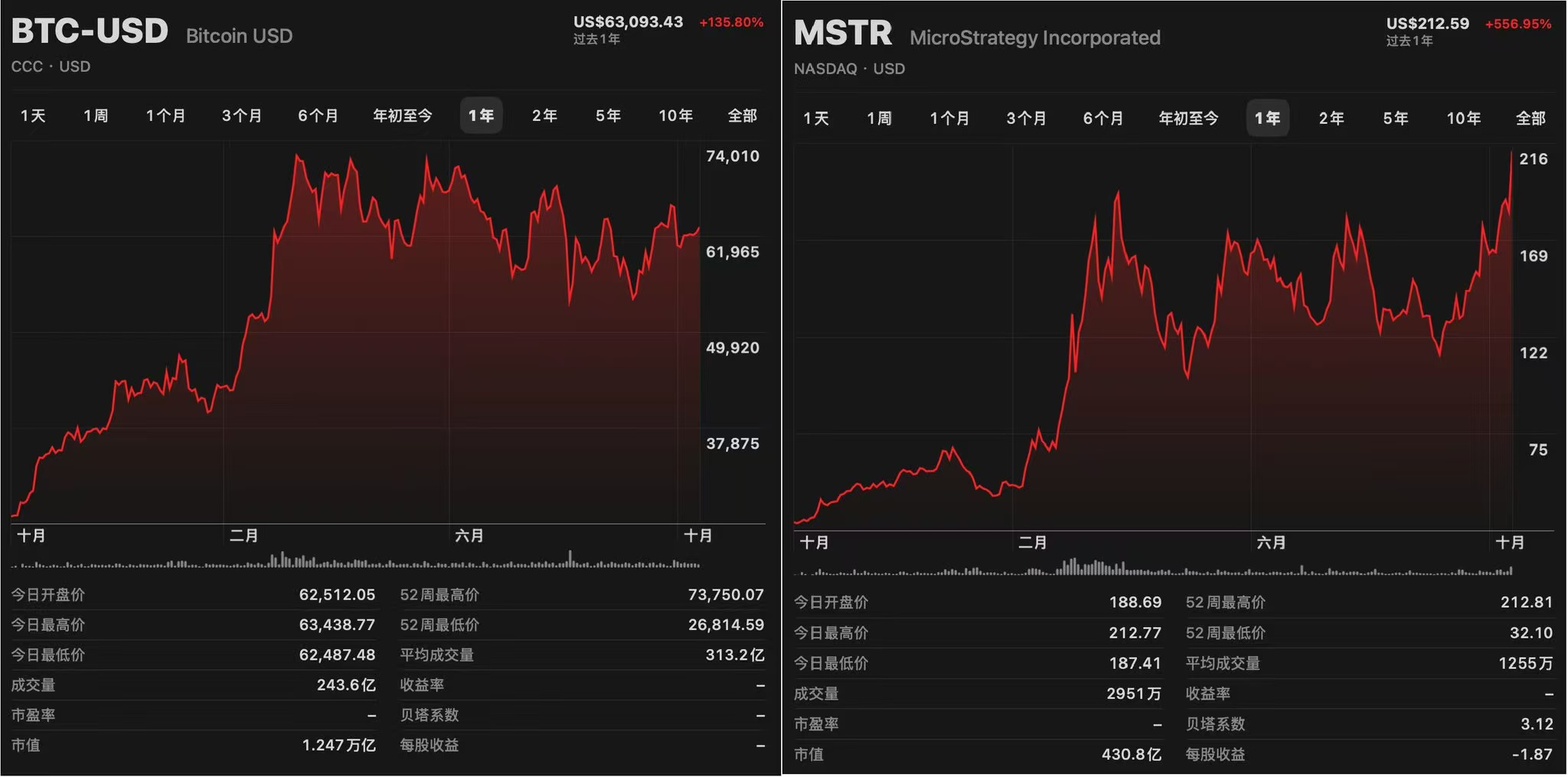The height and width of the screenshot is (777, 1568).
Task: Switch MSTR chart to 6个月 range
Action: pos(1102,119)
